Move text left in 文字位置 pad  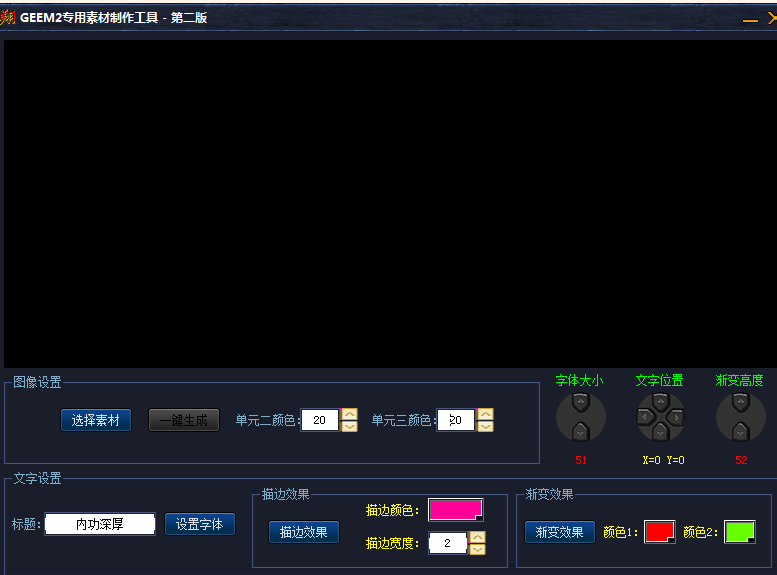click(x=645, y=417)
